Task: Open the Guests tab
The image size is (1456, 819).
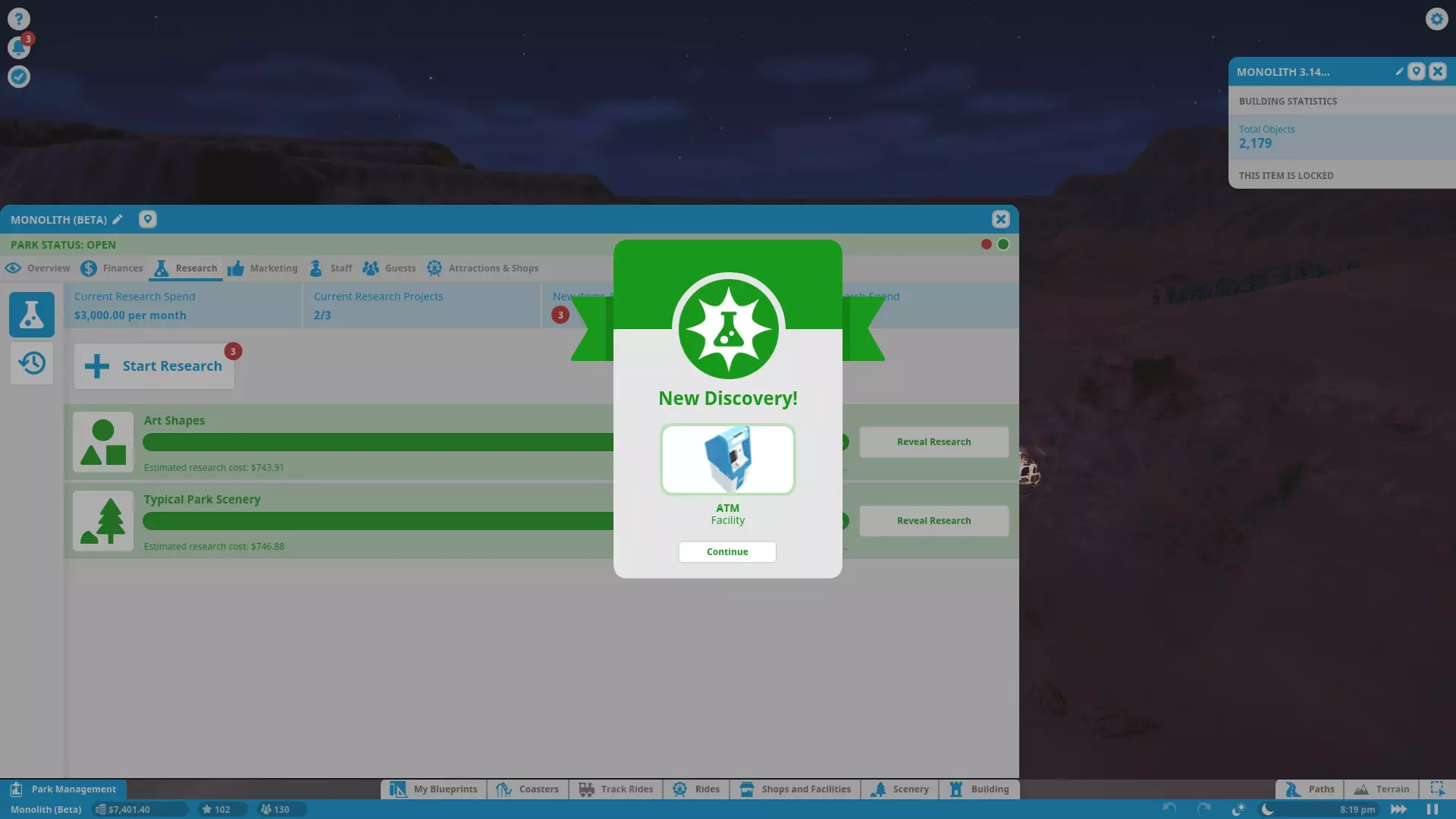Action: (x=389, y=268)
